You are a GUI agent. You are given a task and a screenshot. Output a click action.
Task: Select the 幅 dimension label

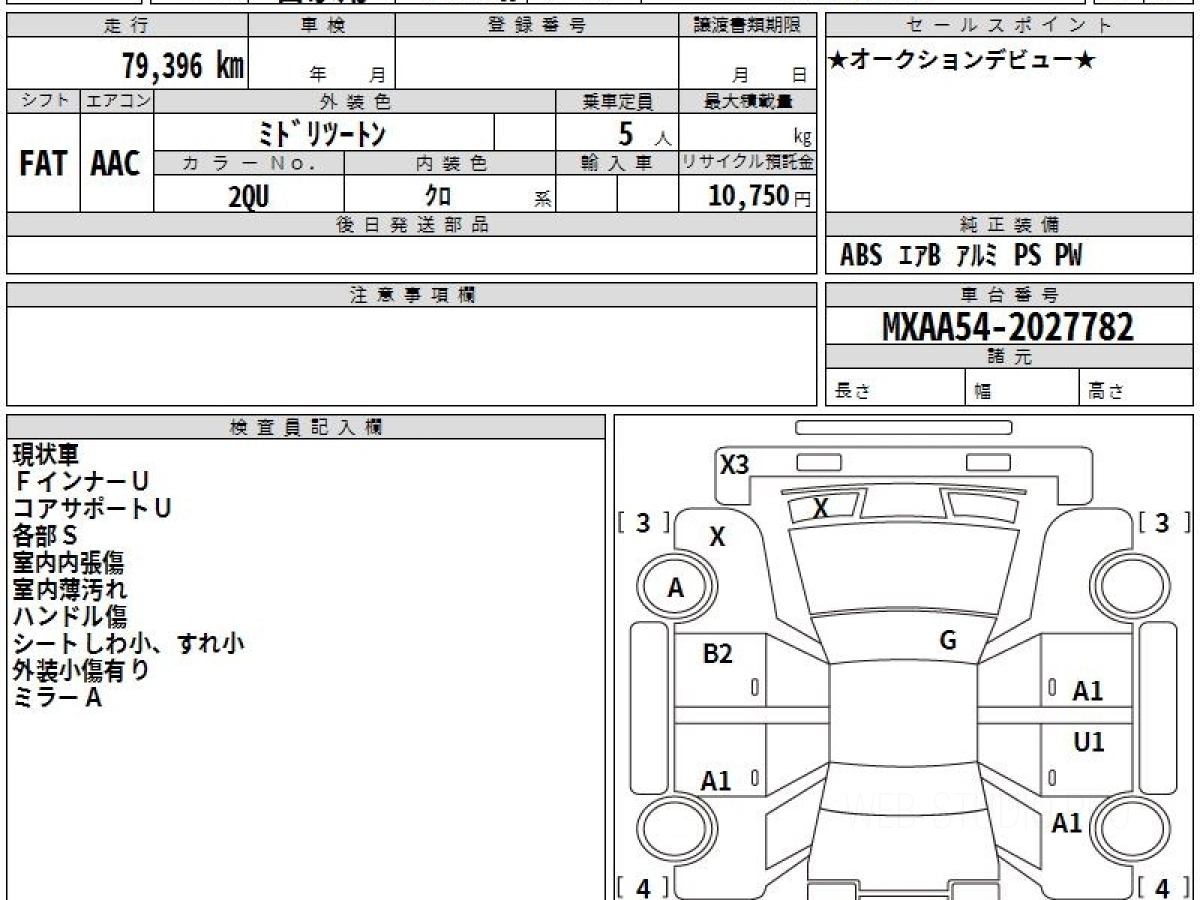(x=983, y=392)
